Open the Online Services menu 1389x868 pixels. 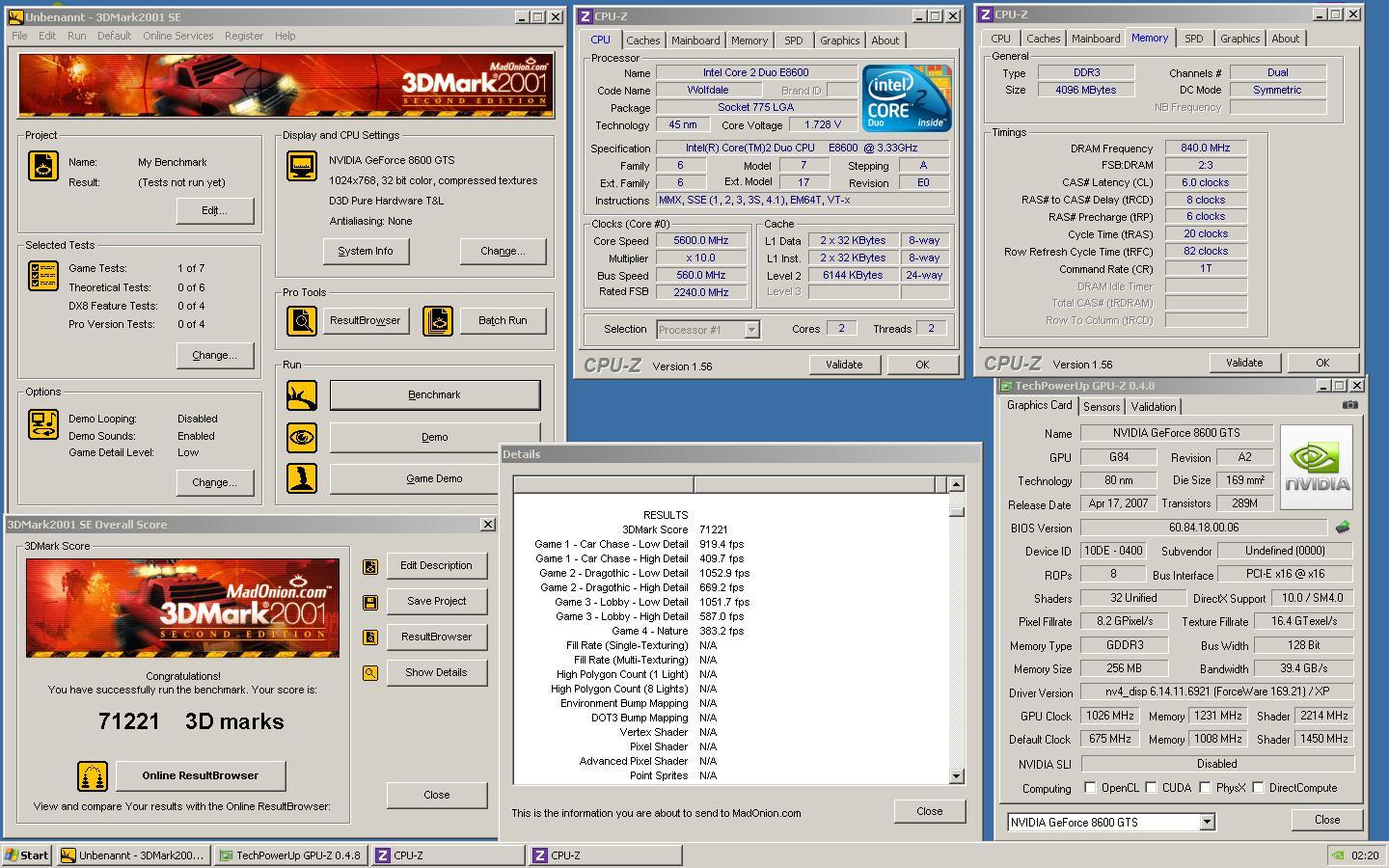(x=178, y=36)
